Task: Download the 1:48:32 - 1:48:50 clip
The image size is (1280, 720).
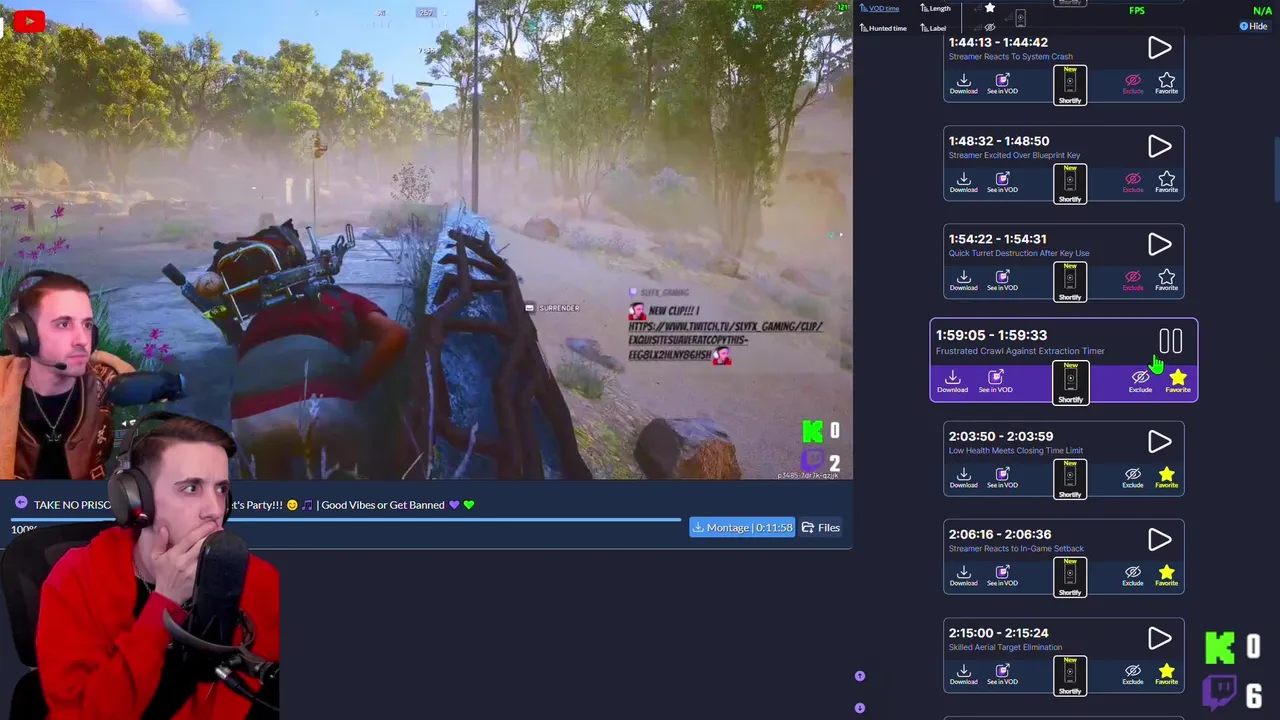Action: (963, 183)
